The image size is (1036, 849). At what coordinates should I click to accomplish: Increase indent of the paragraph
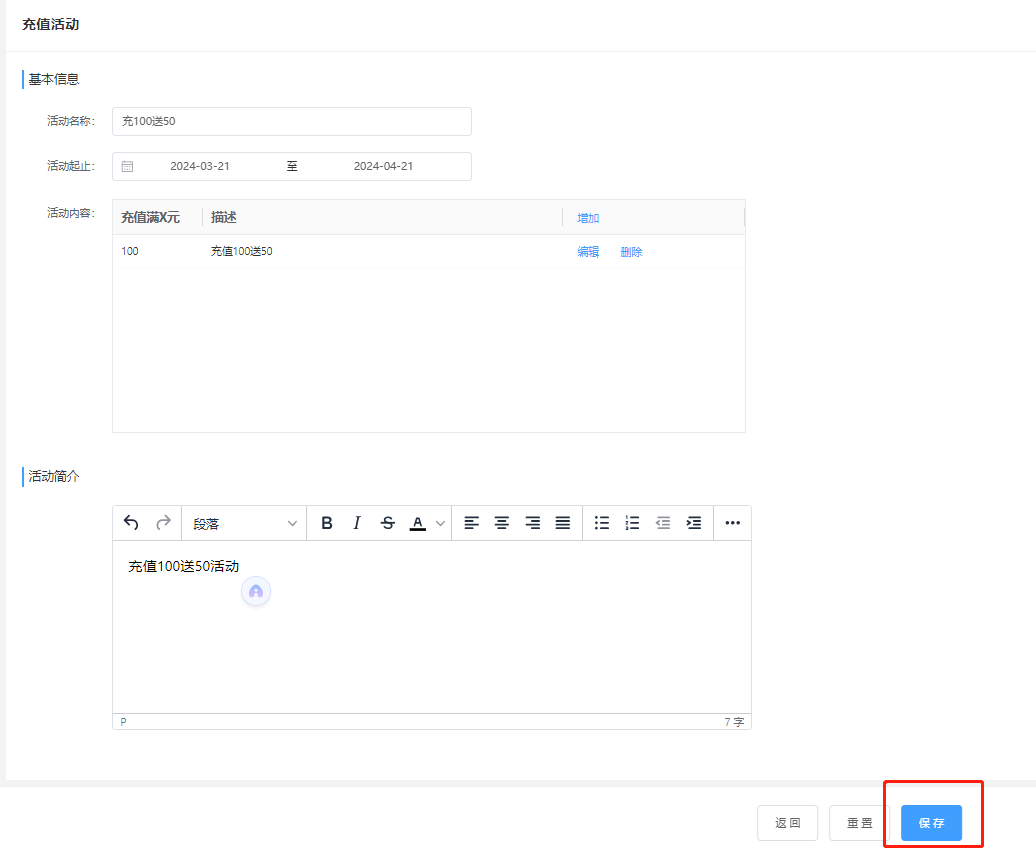tap(694, 523)
